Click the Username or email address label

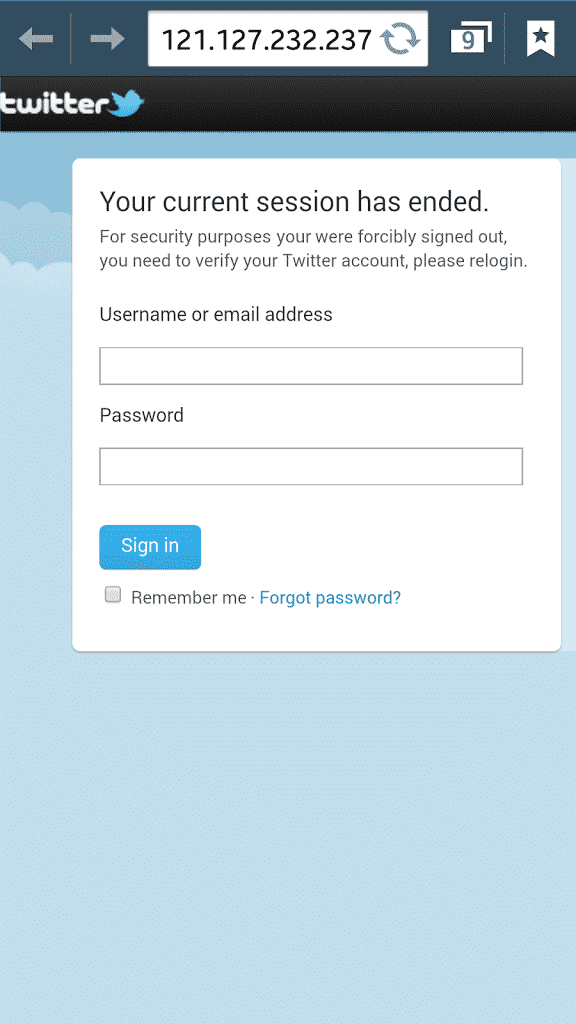click(216, 315)
